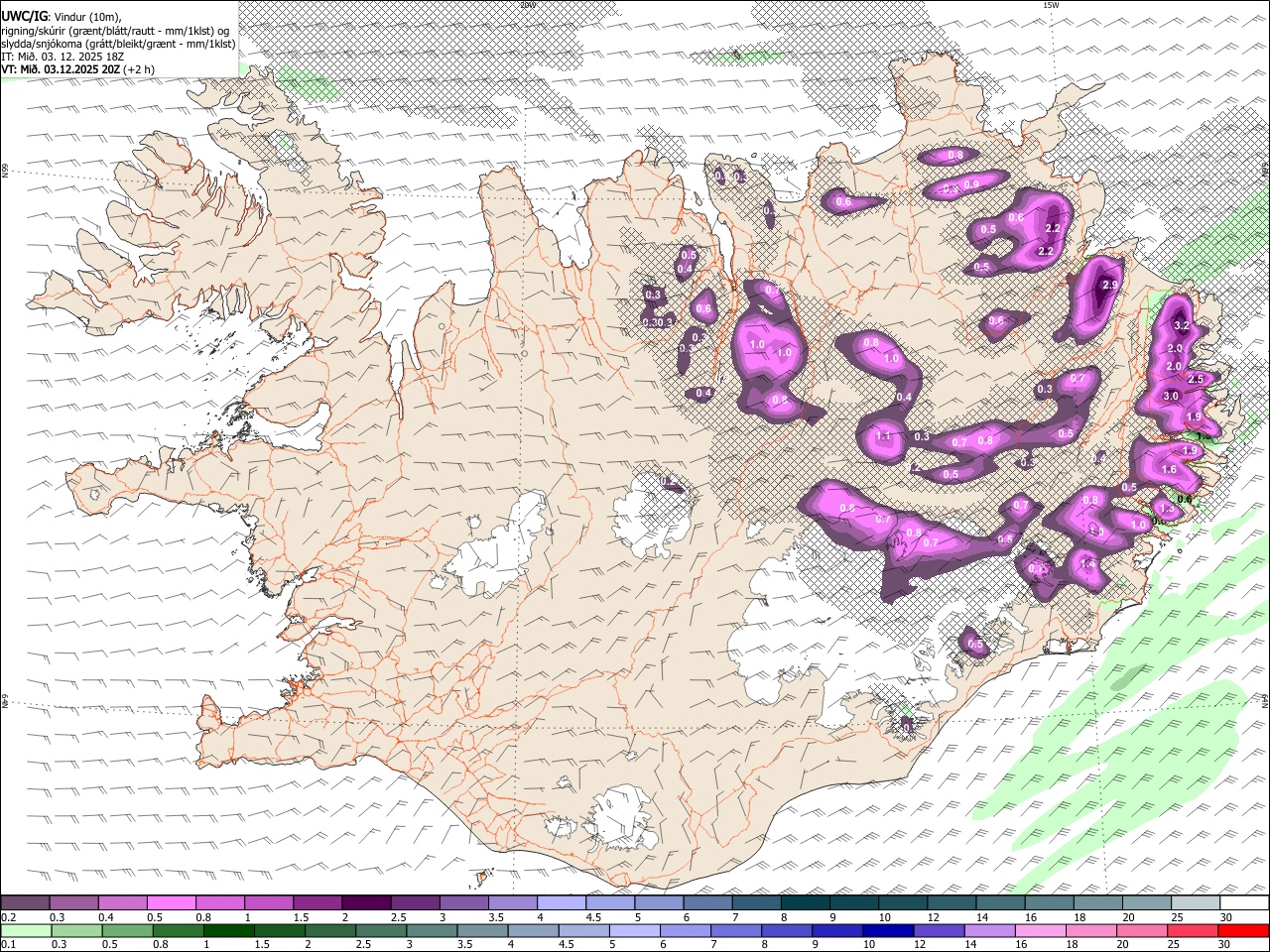Click the 1.1 snowfall value on the map
The image size is (1270, 952).
point(884,436)
